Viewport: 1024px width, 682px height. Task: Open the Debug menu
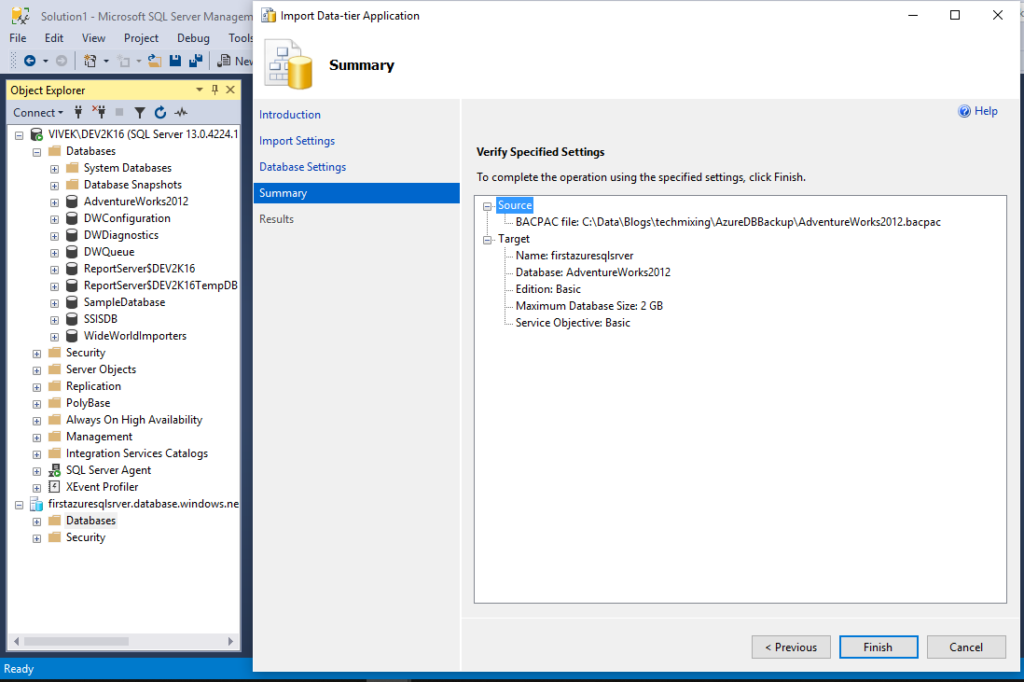[193, 37]
